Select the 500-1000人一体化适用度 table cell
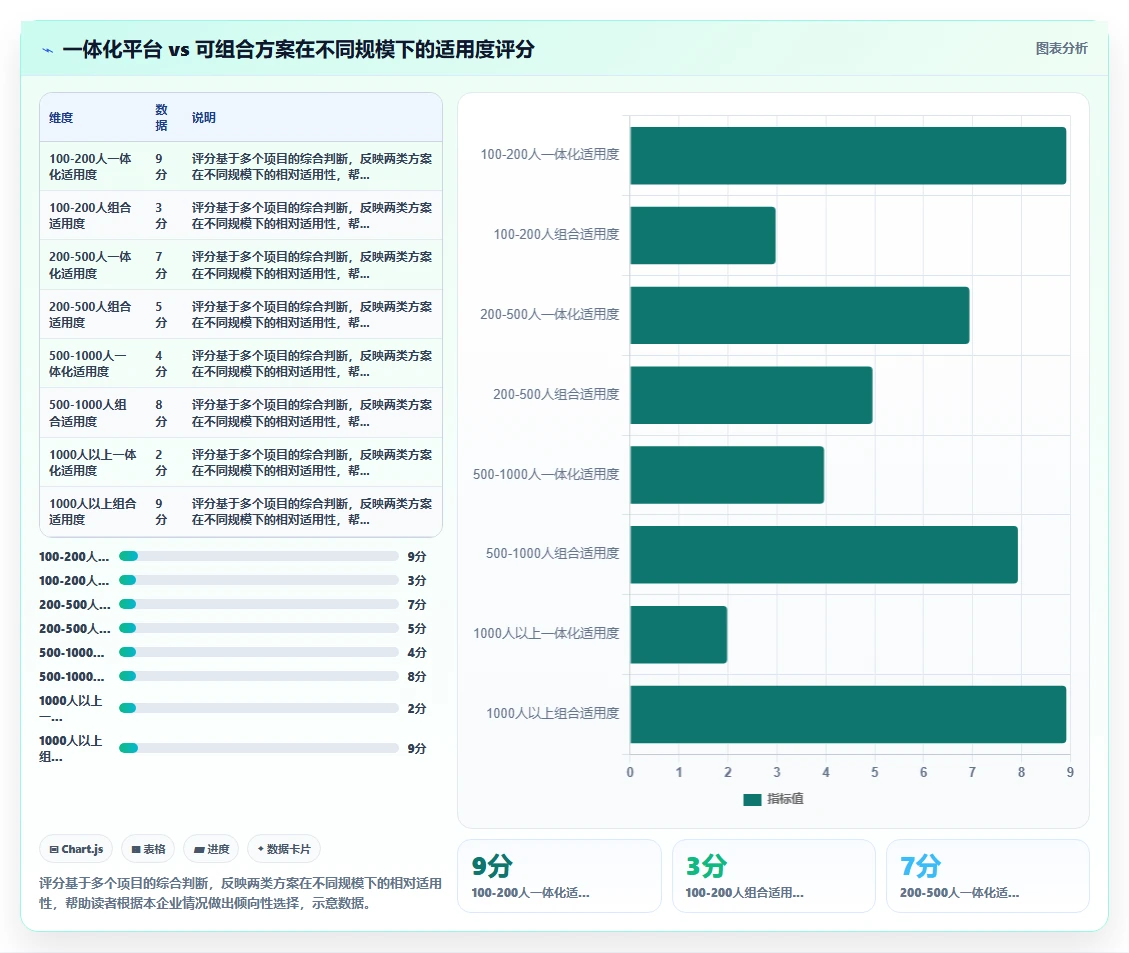1129x953 pixels. (92, 363)
